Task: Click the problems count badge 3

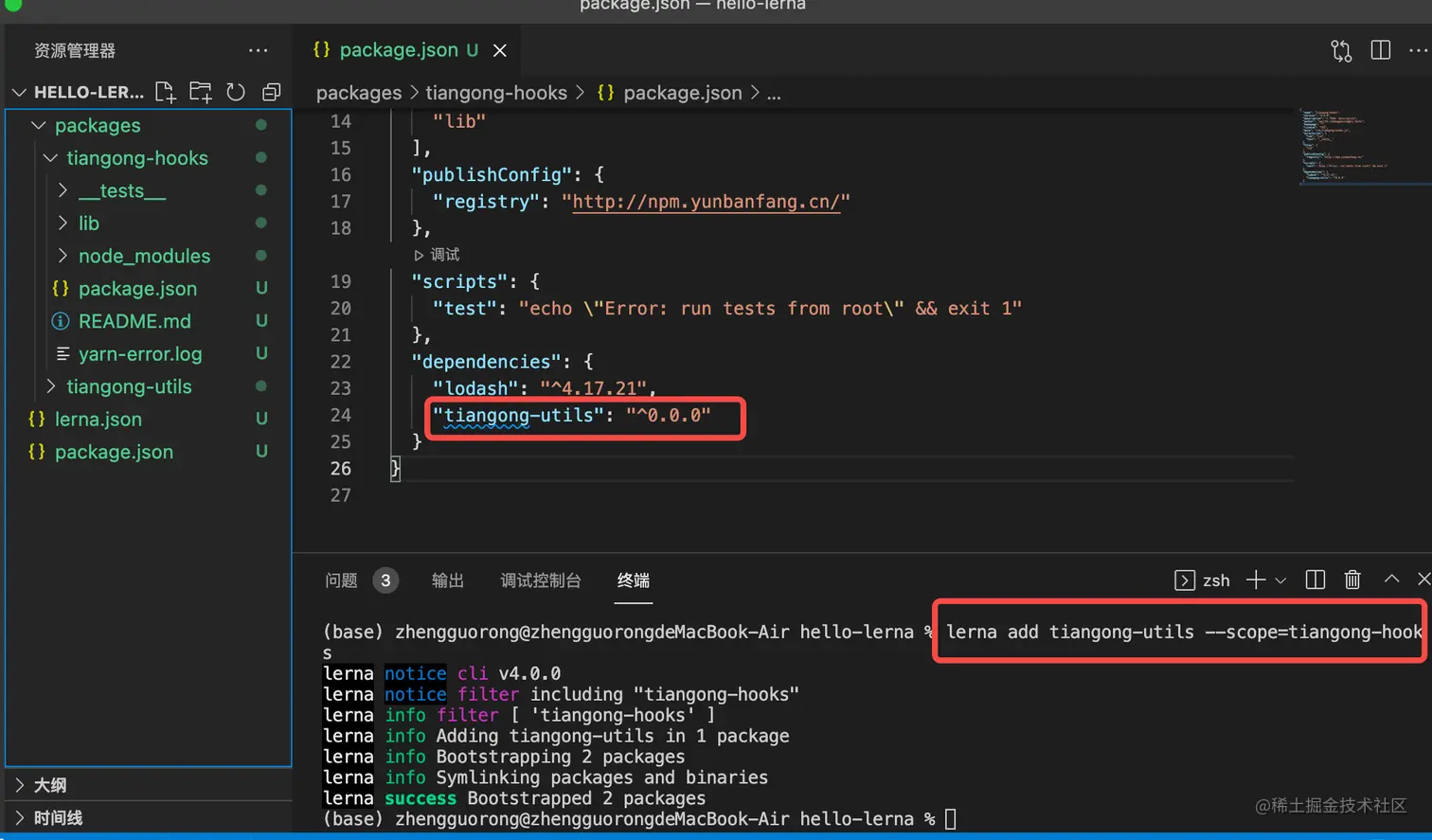Action: click(385, 581)
